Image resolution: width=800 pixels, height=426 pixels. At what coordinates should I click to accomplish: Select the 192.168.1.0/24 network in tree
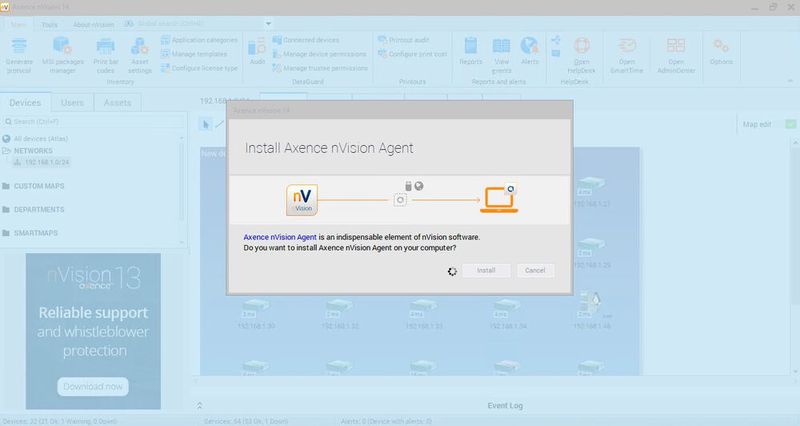coord(42,162)
